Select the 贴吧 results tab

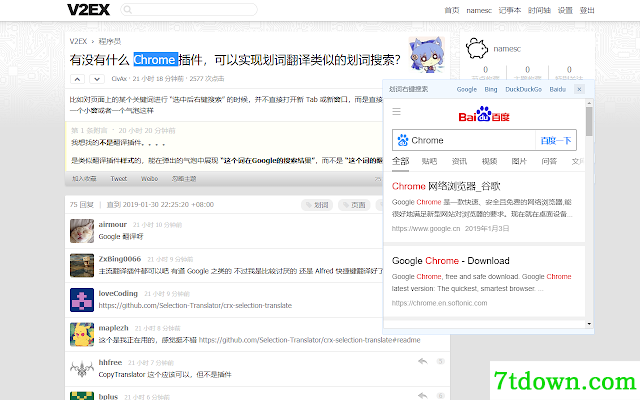click(429, 161)
